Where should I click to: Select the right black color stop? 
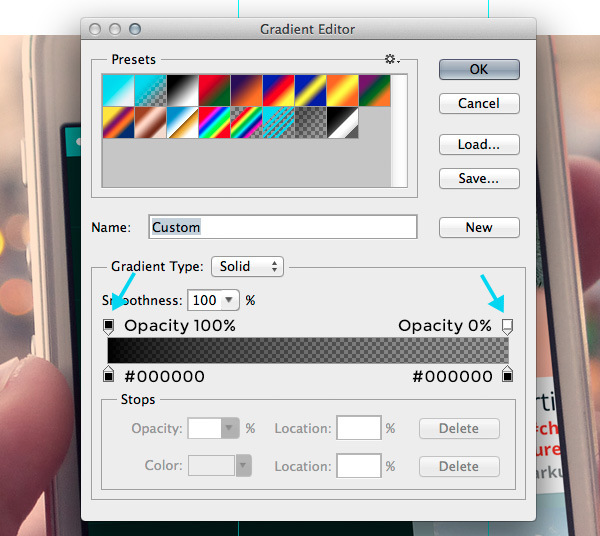pyautogui.click(x=507, y=375)
